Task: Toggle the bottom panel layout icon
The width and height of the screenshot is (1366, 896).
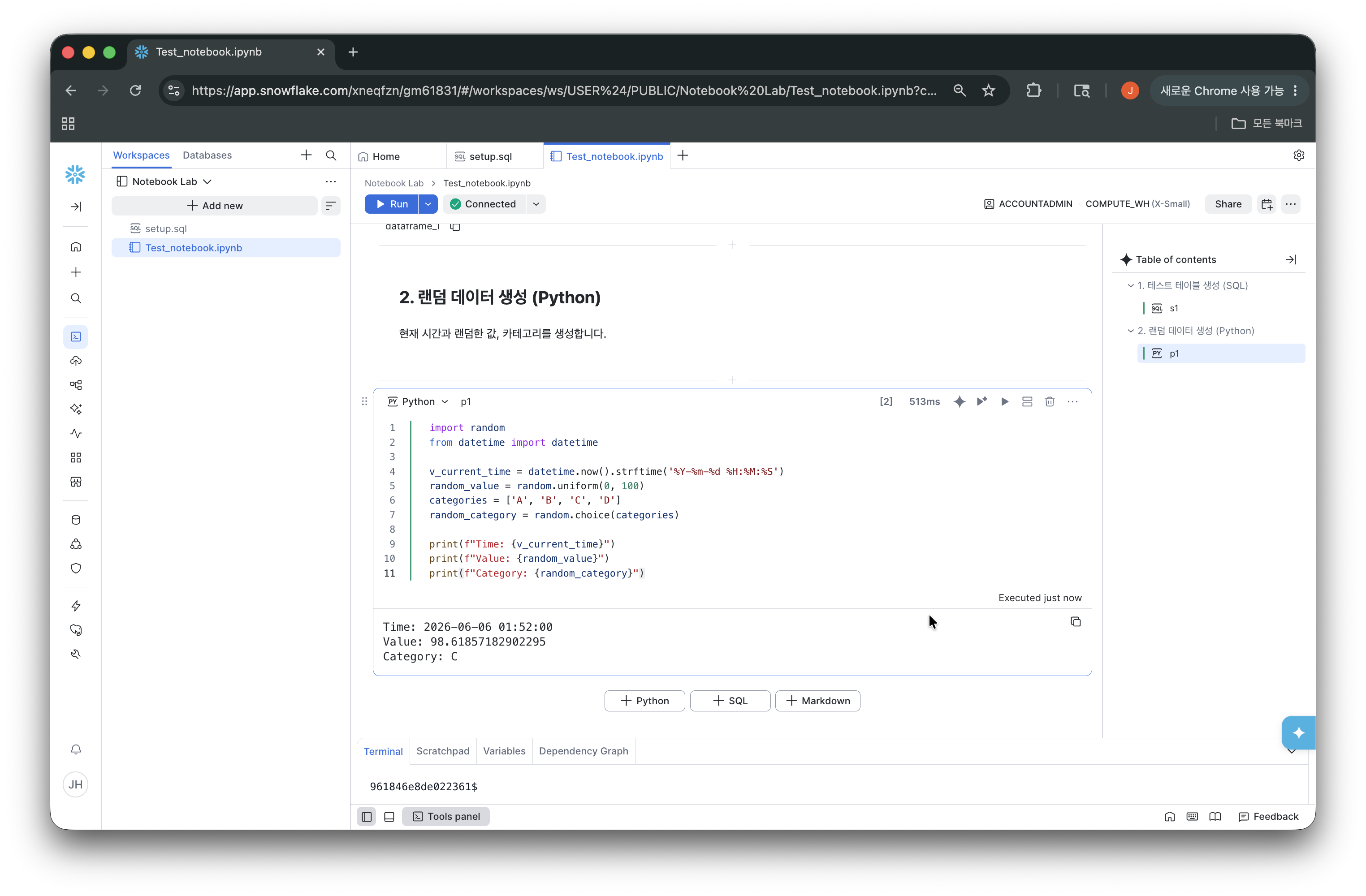Action: [389, 816]
